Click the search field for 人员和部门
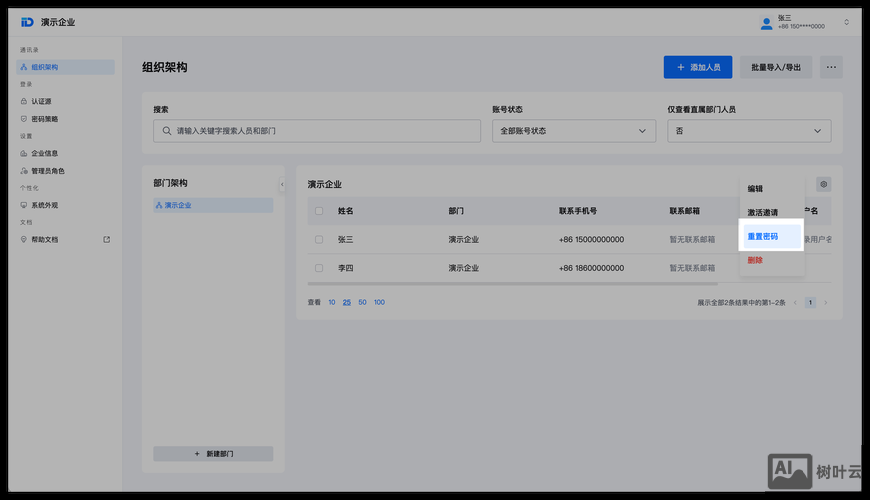Image resolution: width=870 pixels, height=500 pixels. pos(317,131)
